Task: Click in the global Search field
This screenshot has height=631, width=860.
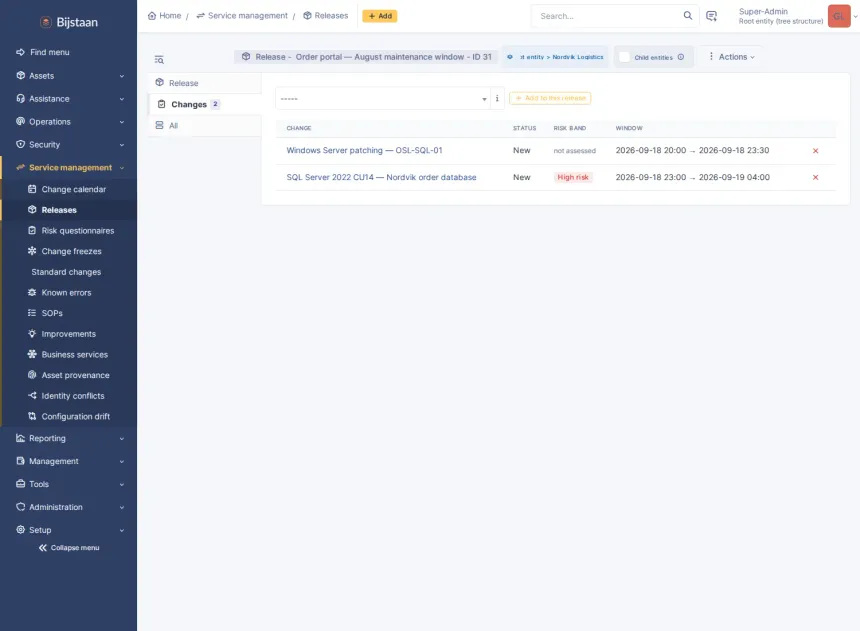Action: [x=608, y=16]
